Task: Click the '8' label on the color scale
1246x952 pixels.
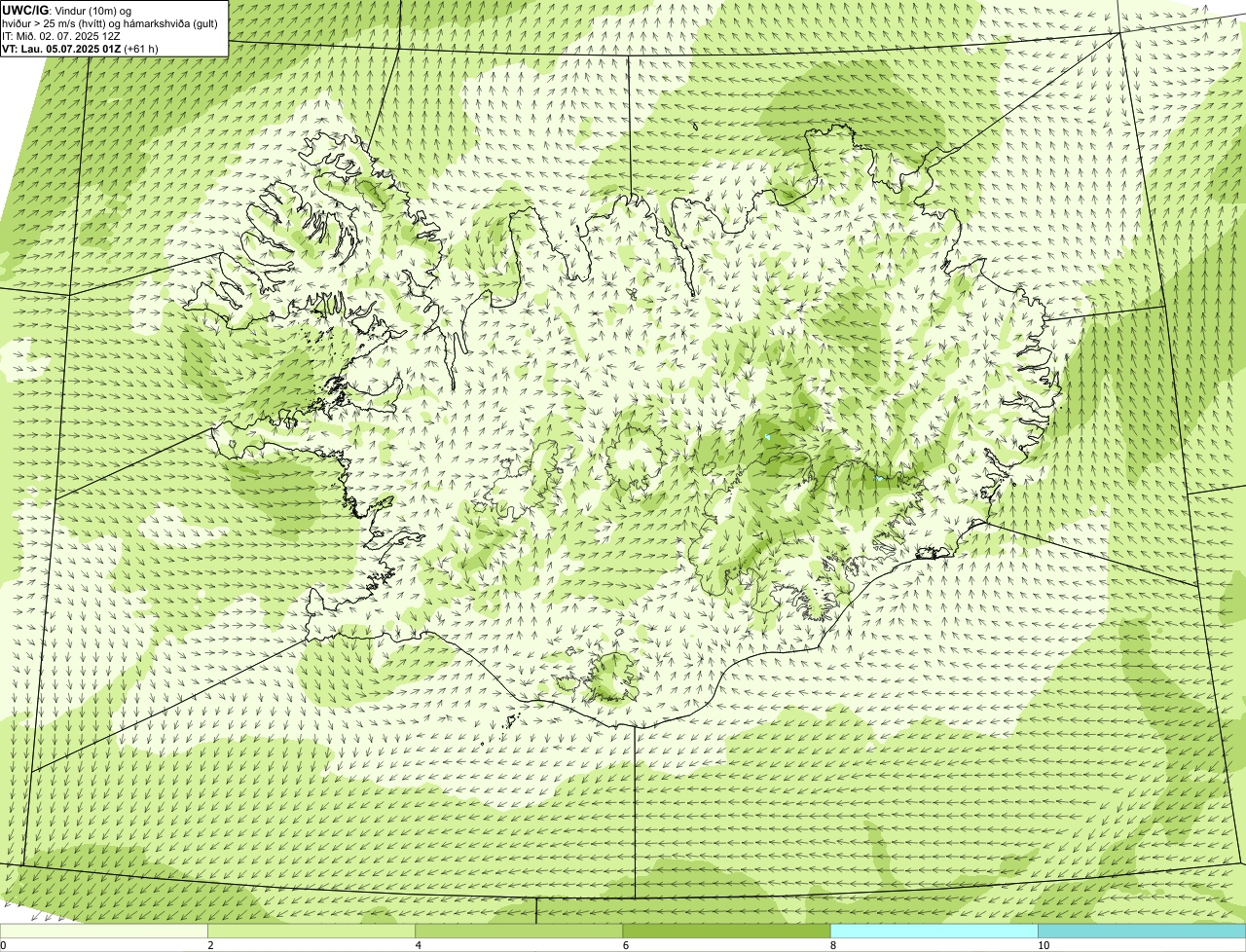Action: point(832,945)
